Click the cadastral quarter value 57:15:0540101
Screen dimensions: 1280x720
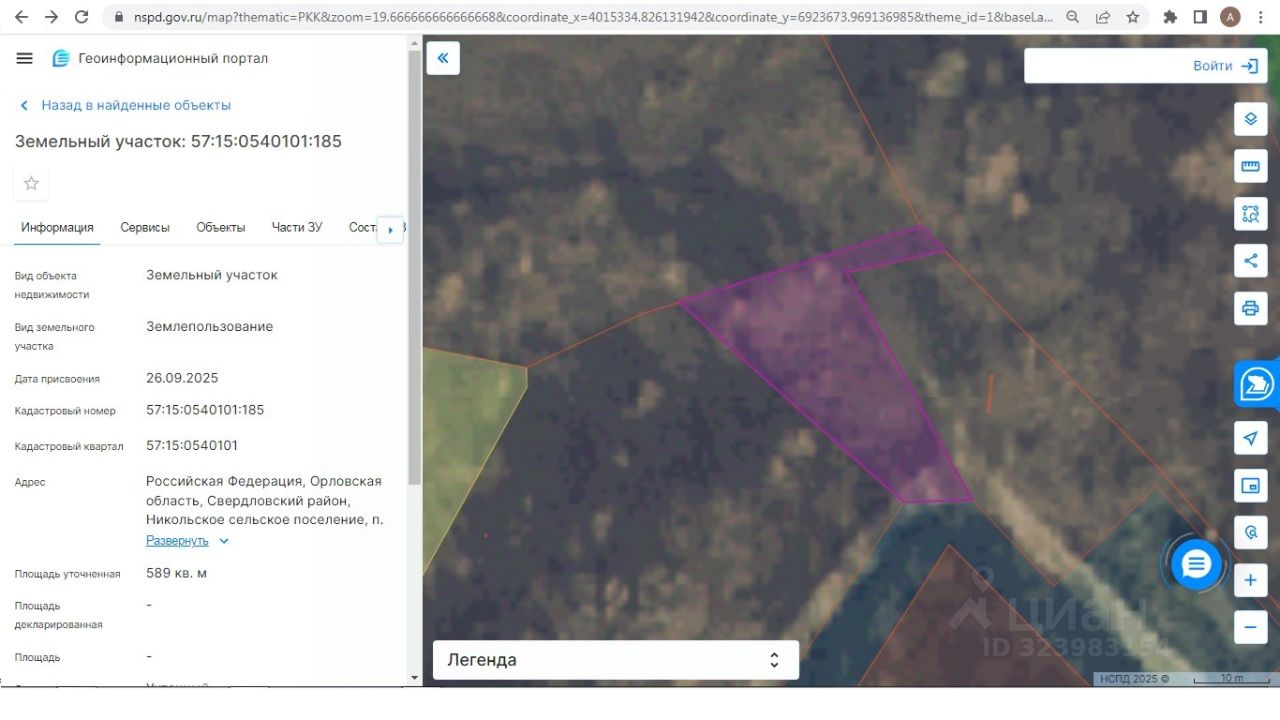pyautogui.click(x=192, y=446)
